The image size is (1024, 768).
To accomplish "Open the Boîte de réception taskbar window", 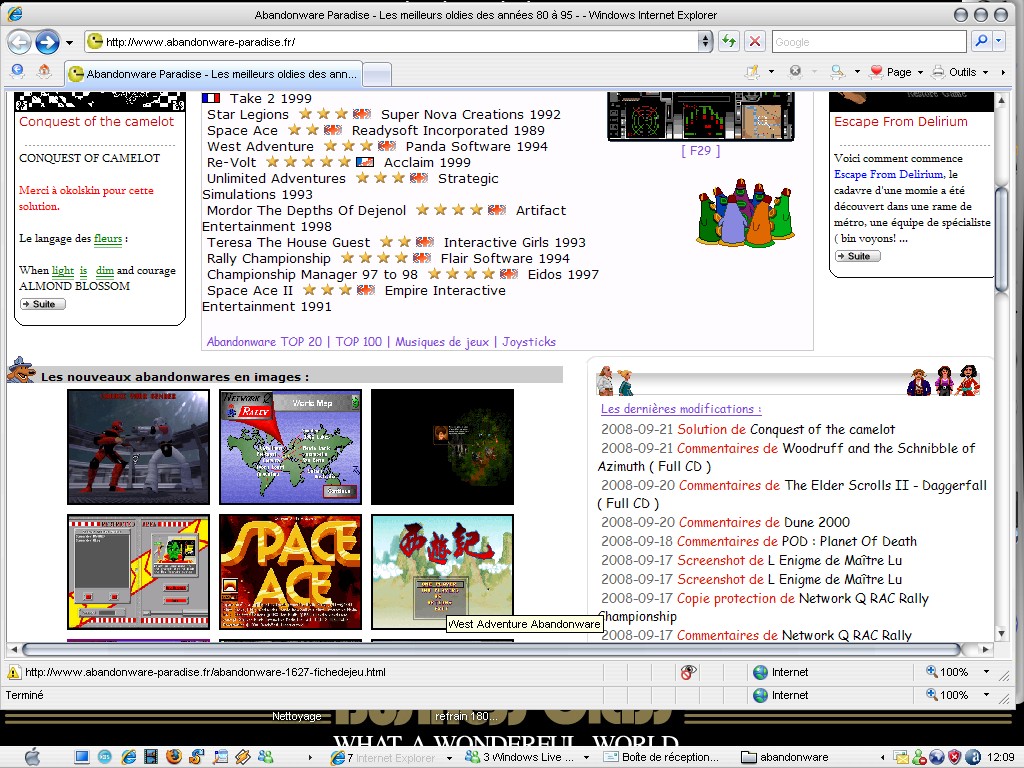I will 661,757.
